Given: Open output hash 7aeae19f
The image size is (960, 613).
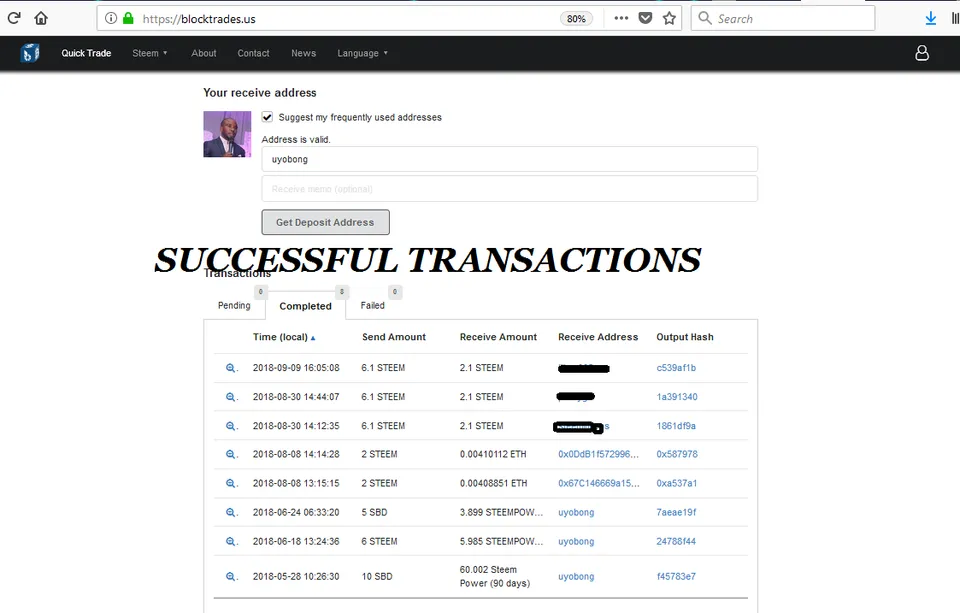Looking at the screenshot, I should click(676, 512).
